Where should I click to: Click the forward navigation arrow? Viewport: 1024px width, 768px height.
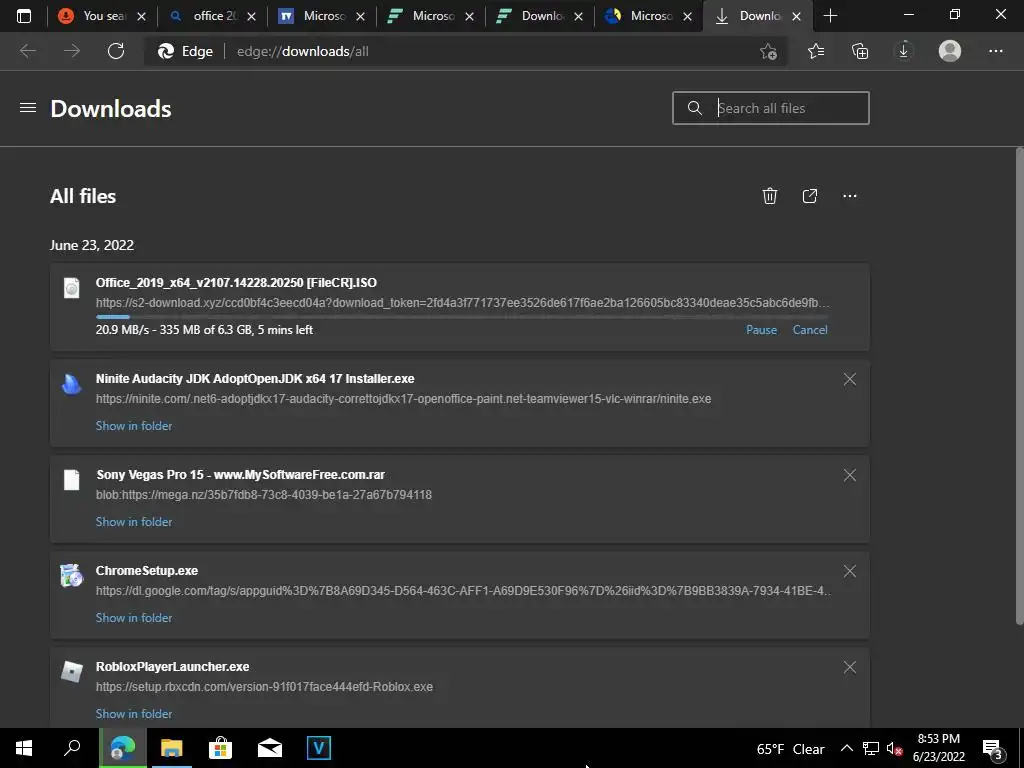[x=72, y=51]
